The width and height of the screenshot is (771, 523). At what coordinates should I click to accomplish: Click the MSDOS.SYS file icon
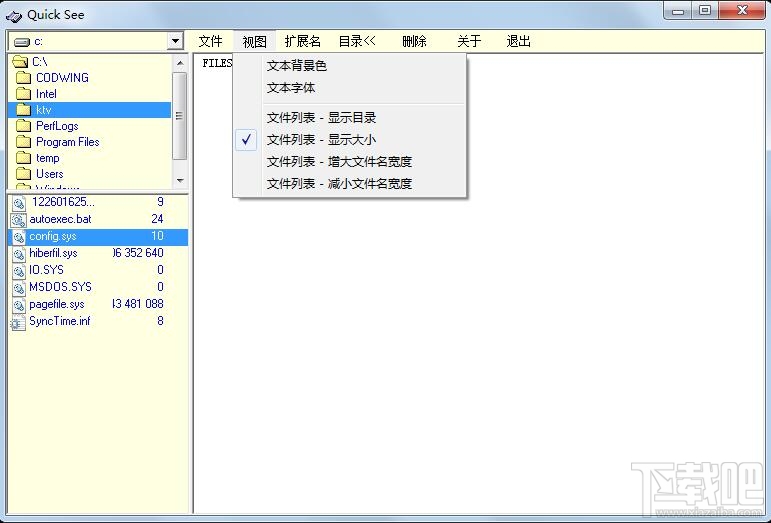(19, 288)
